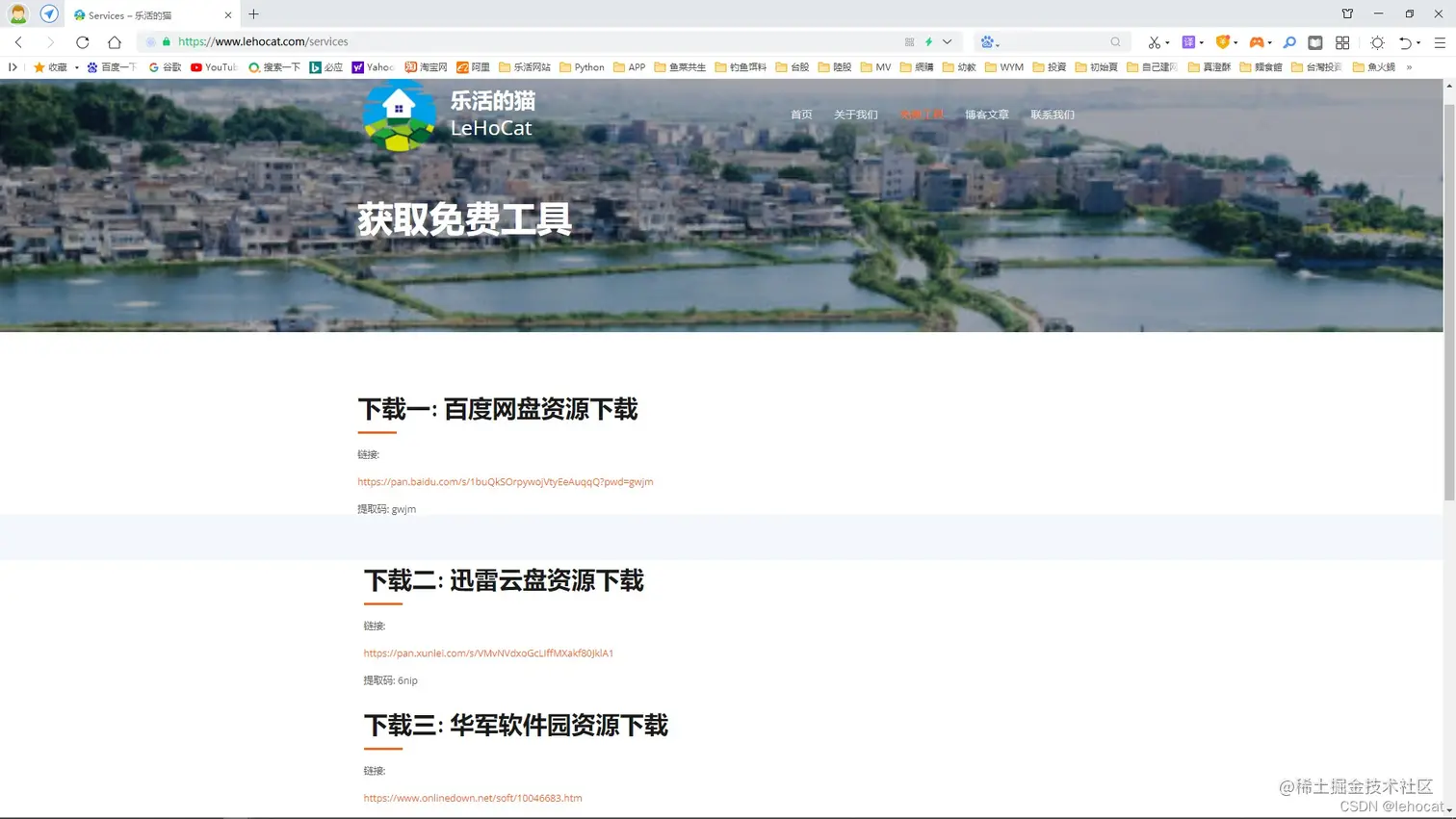
Task: Select 关于我们 in site navigation
Action: (x=855, y=115)
